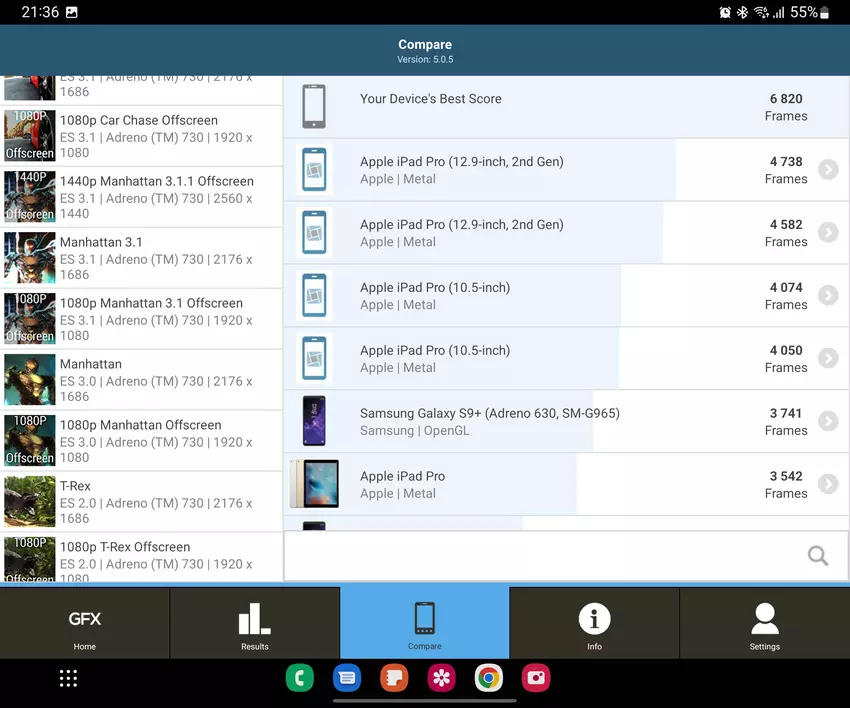850x708 pixels.
Task: Open the blue Messages app
Action: (347, 678)
